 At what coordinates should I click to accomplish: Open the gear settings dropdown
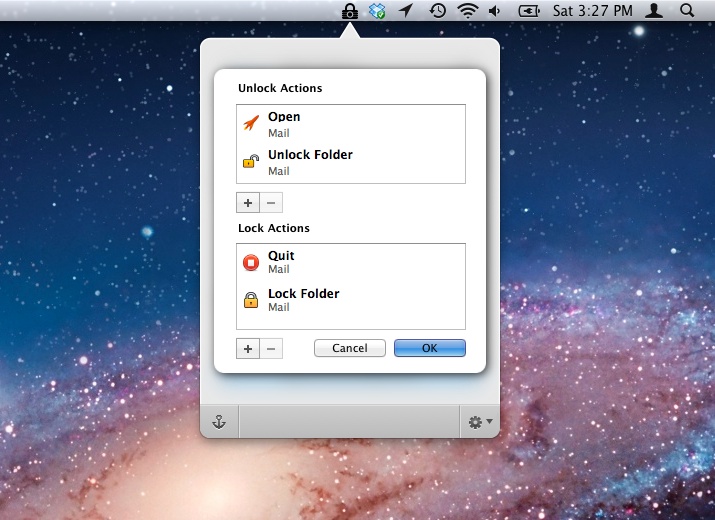point(480,422)
